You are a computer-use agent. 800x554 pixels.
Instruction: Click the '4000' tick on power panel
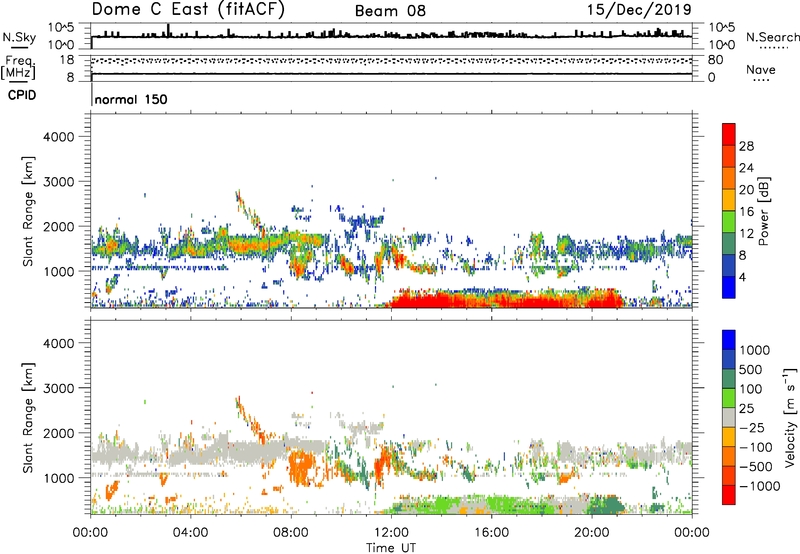[58, 137]
